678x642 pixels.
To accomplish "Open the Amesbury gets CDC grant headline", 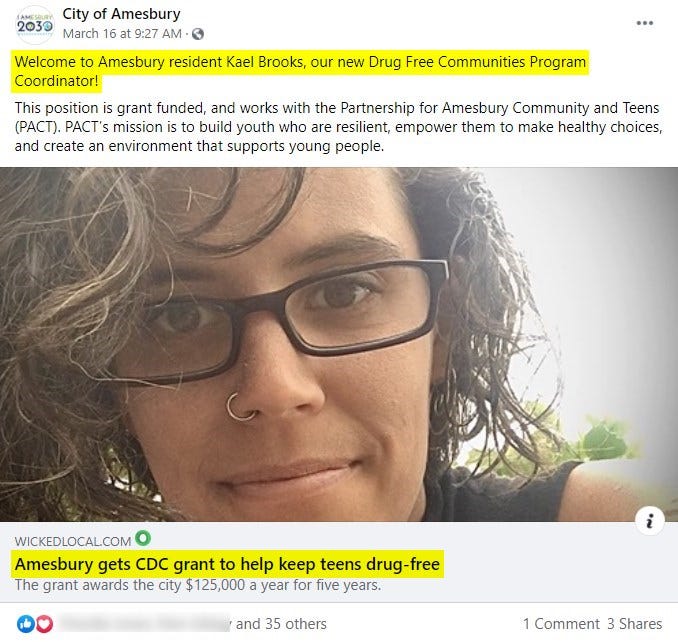I will 227,564.
